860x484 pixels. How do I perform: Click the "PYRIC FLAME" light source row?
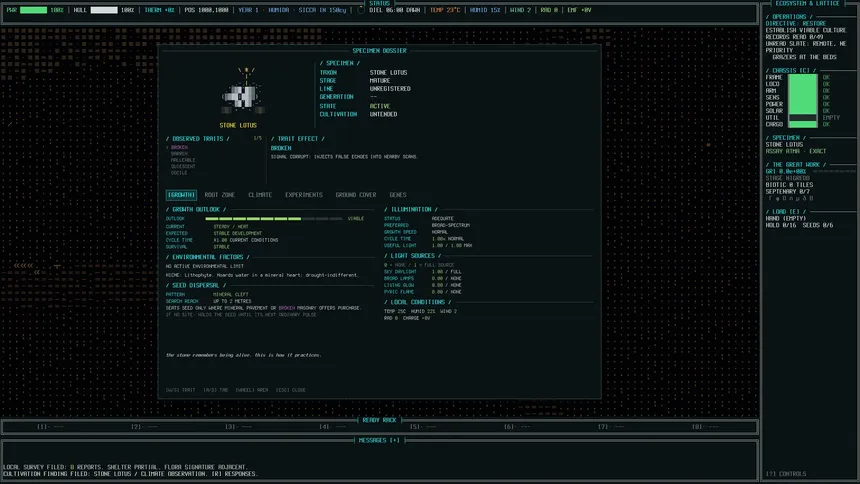click(423, 292)
